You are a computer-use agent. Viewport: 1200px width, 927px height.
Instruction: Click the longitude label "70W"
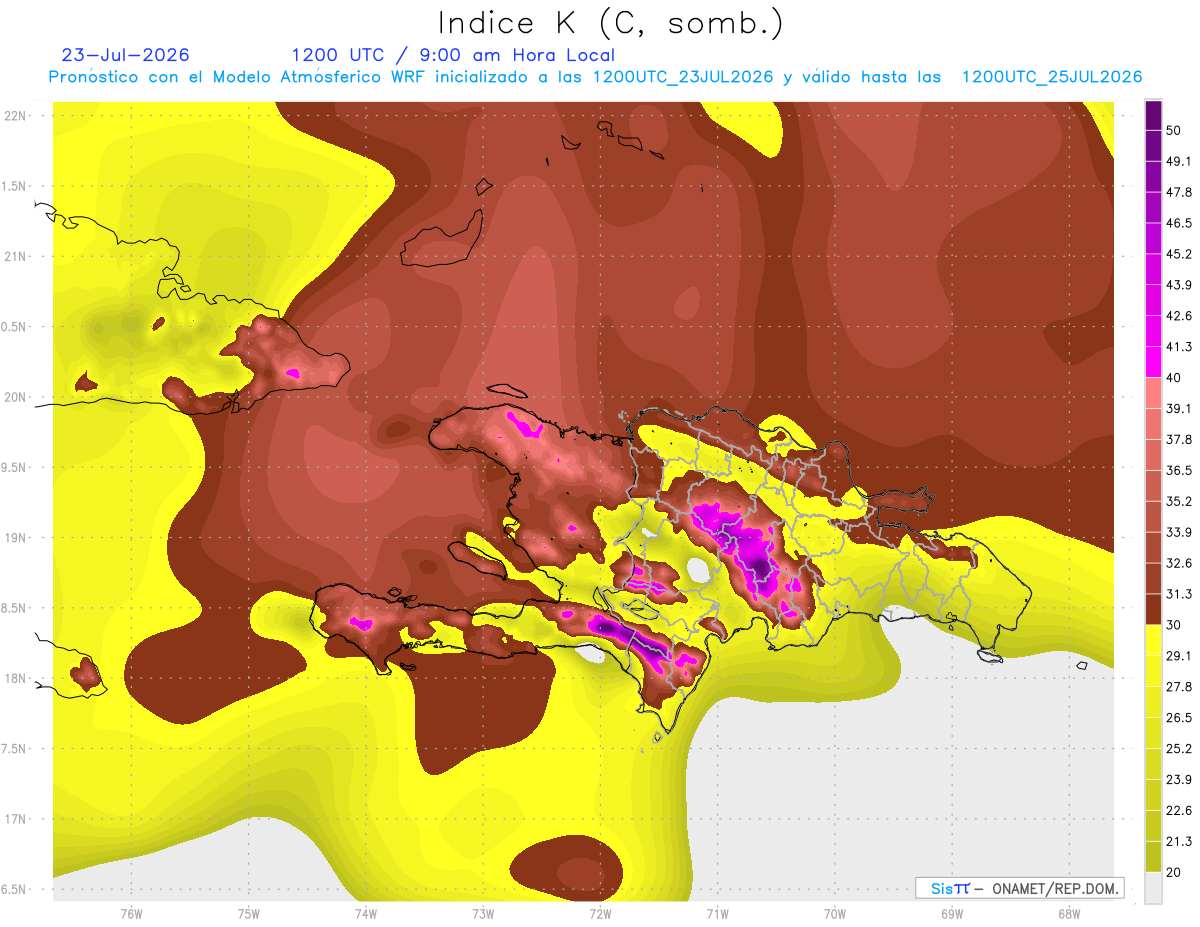click(834, 914)
